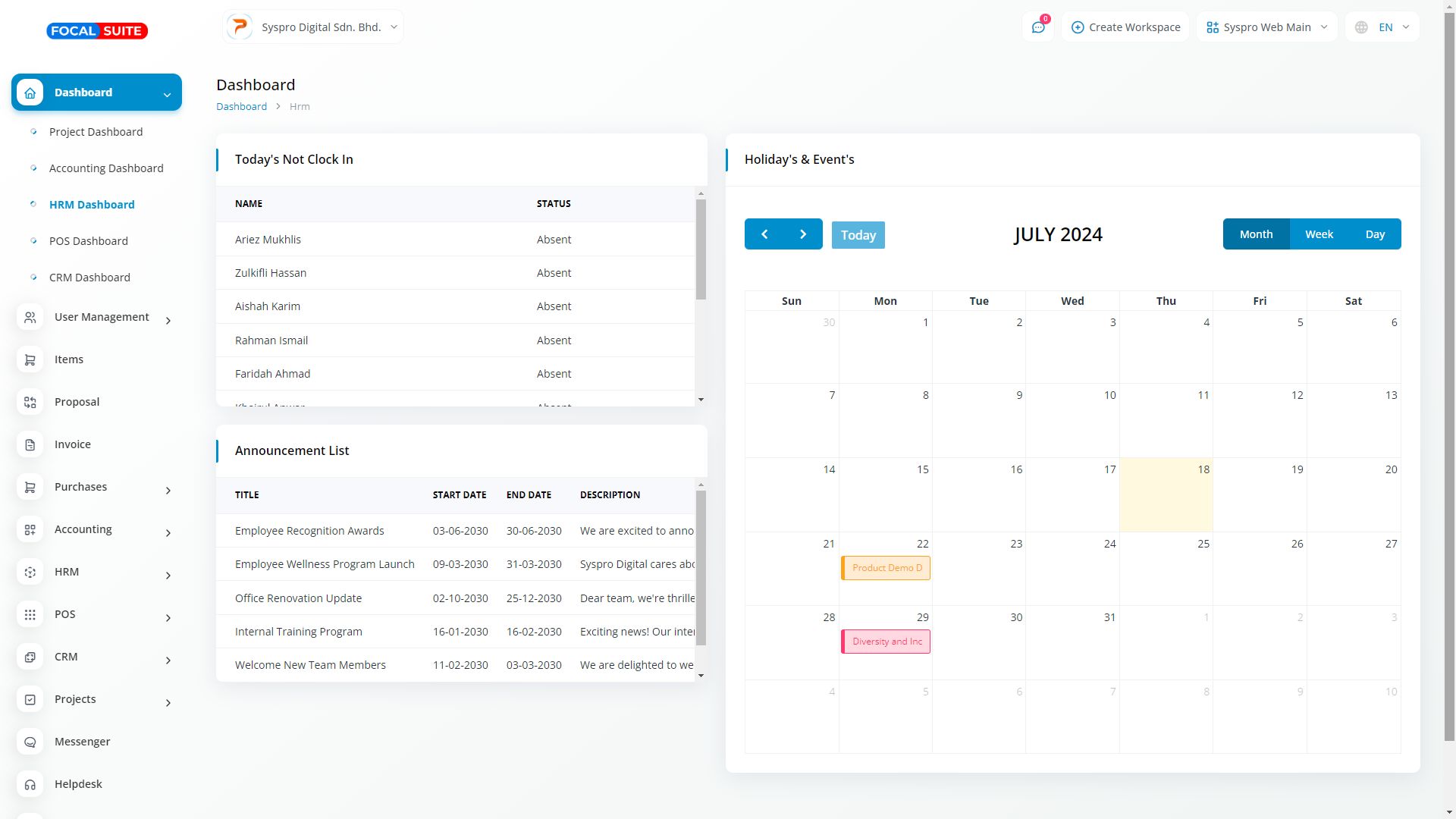Click the Messenger chat bubble icon
Viewport: 1456px width, 819px height.
point(30,742)
